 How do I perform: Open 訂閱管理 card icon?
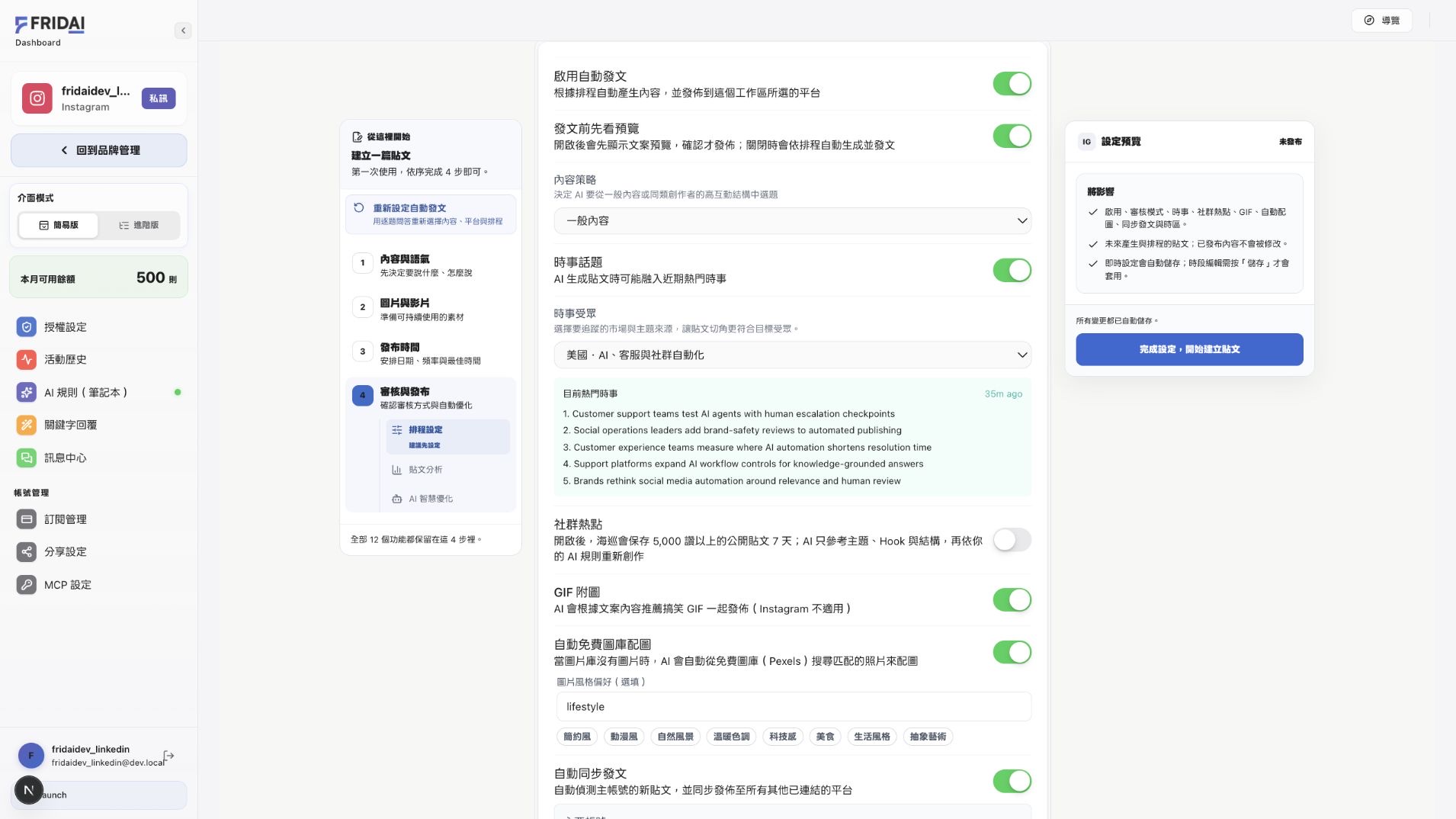pos(27,519)
